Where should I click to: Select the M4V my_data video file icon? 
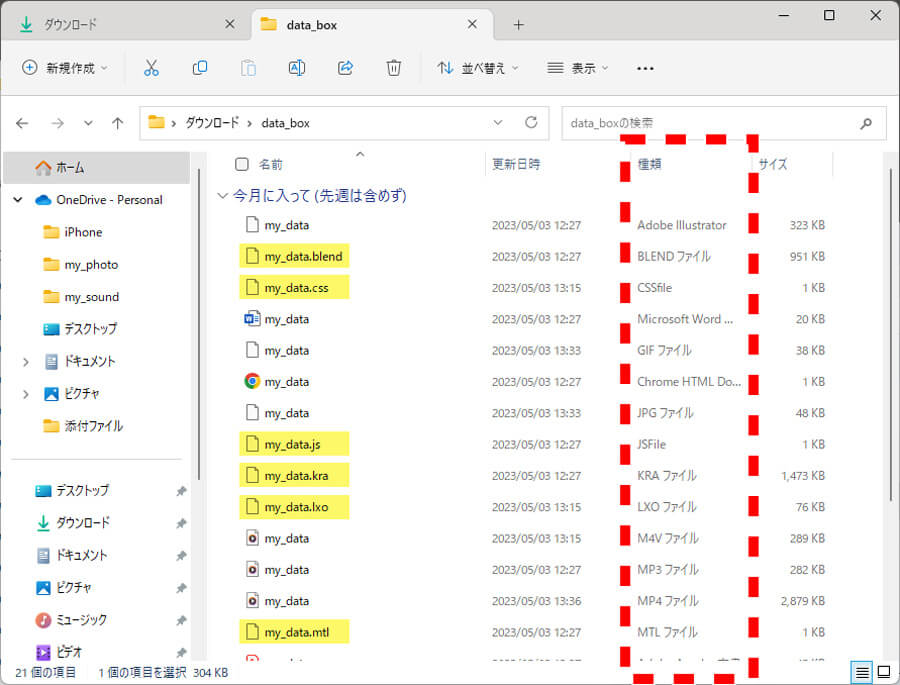[252, 538]
